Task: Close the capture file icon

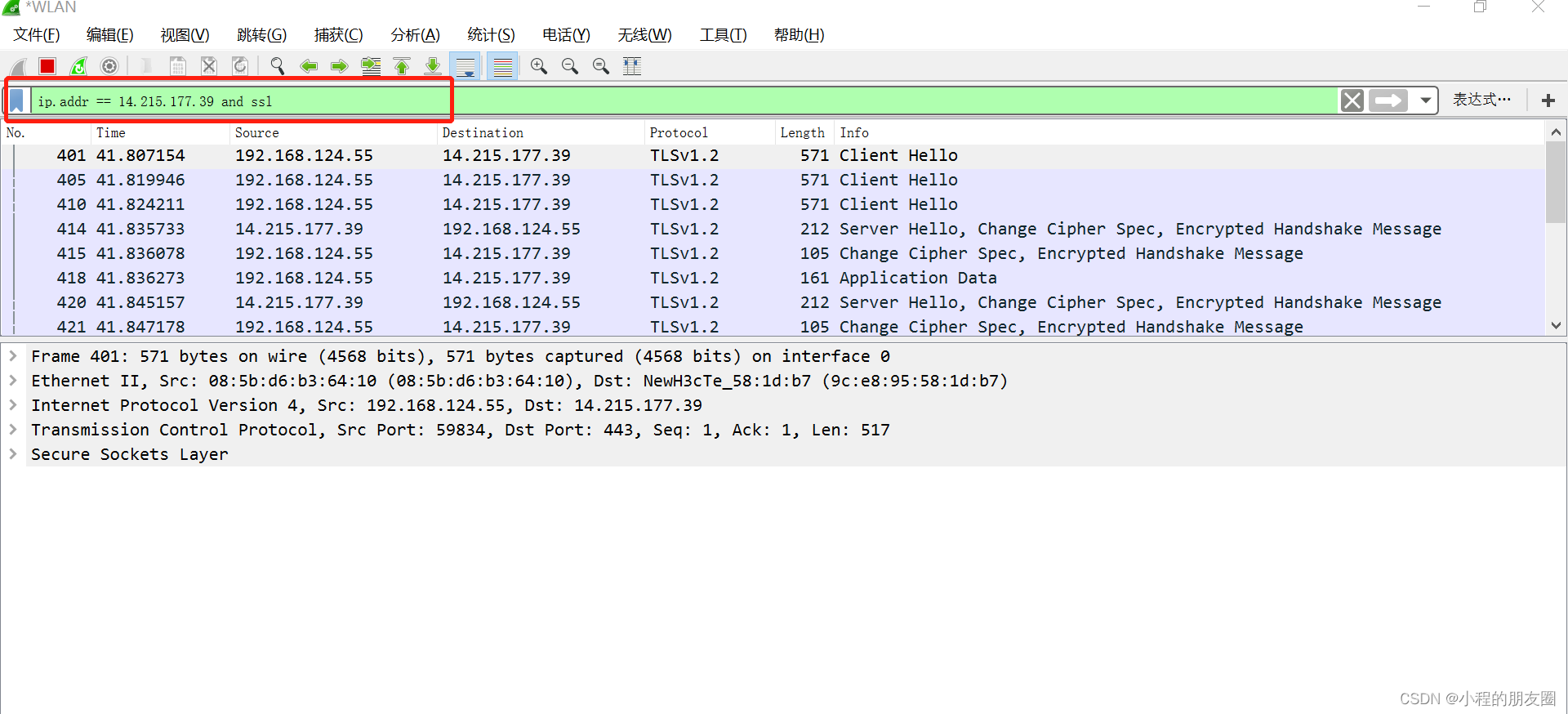Action: 209,66
